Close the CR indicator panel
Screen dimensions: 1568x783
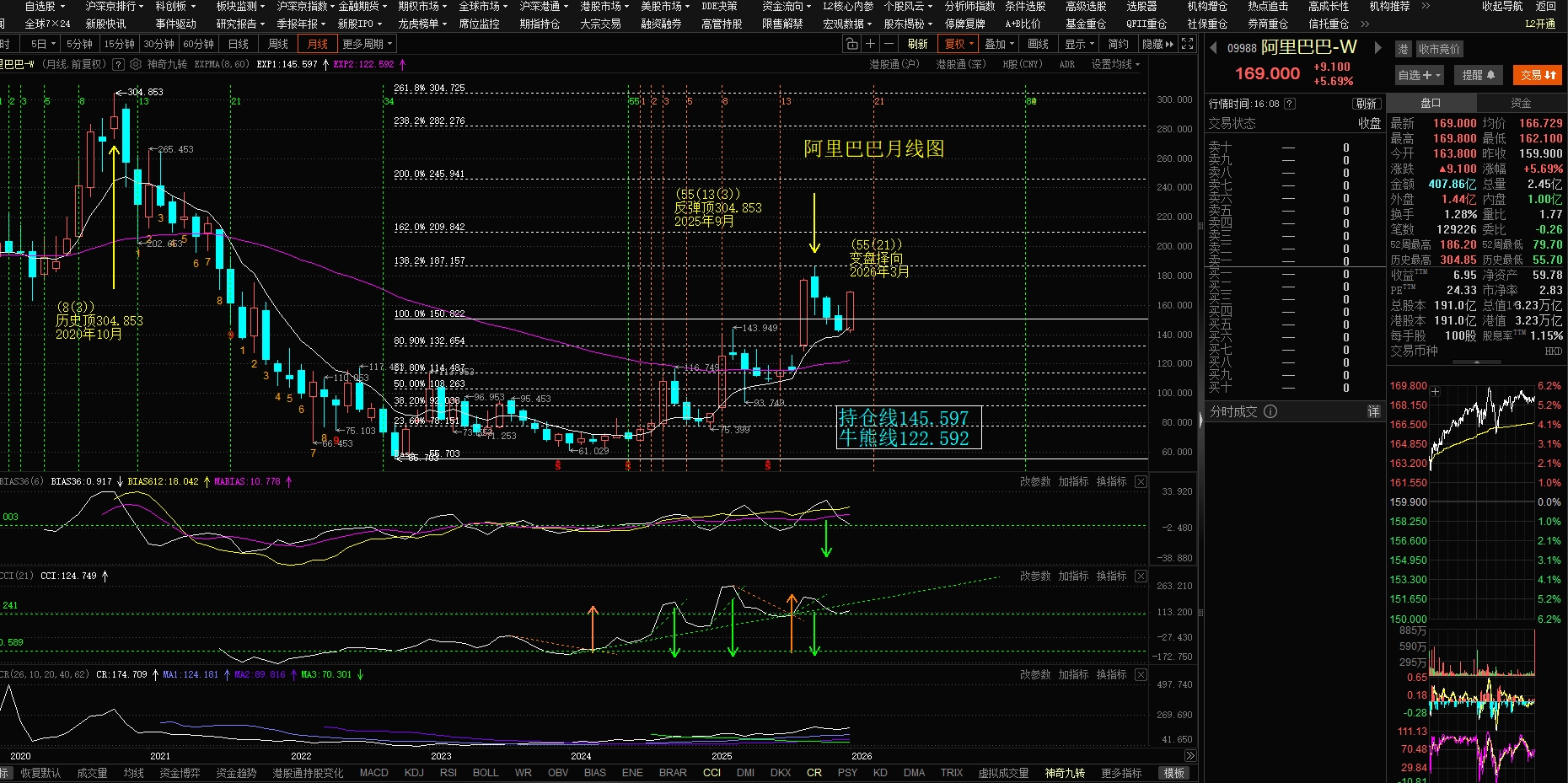(1141, 674)
